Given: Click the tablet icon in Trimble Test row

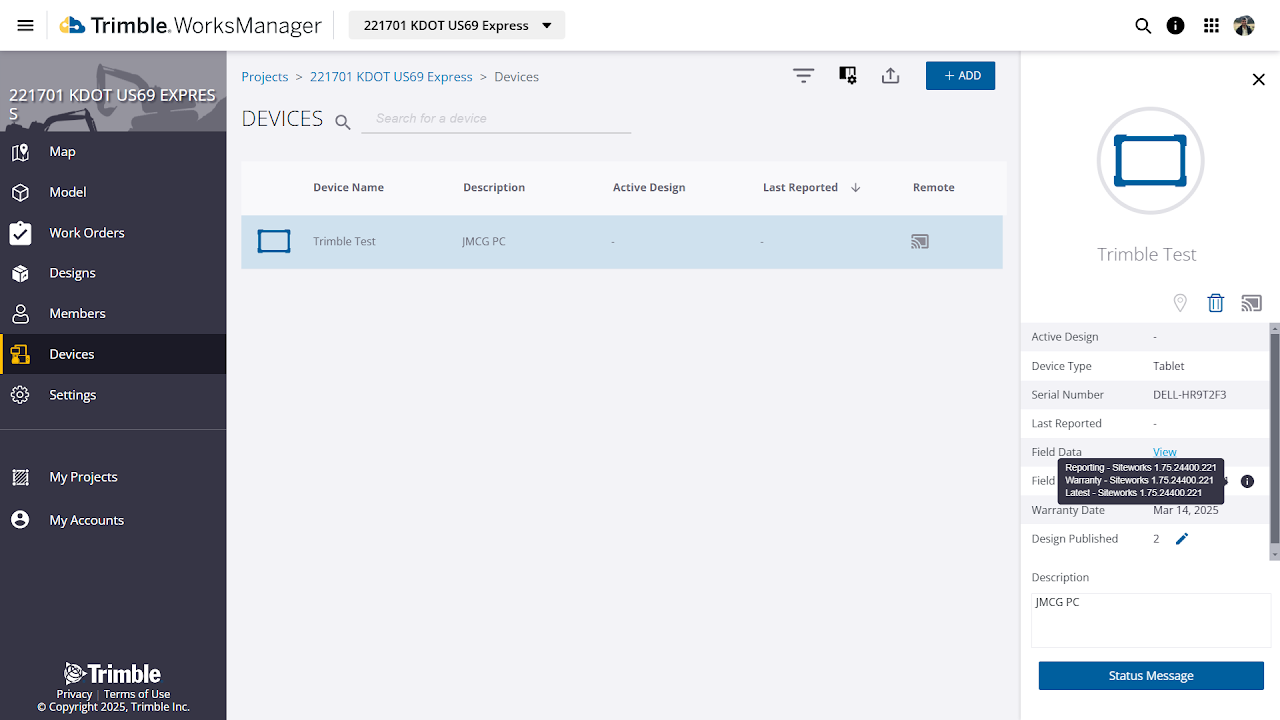Looking at the screenshot, I should point(274,241).
